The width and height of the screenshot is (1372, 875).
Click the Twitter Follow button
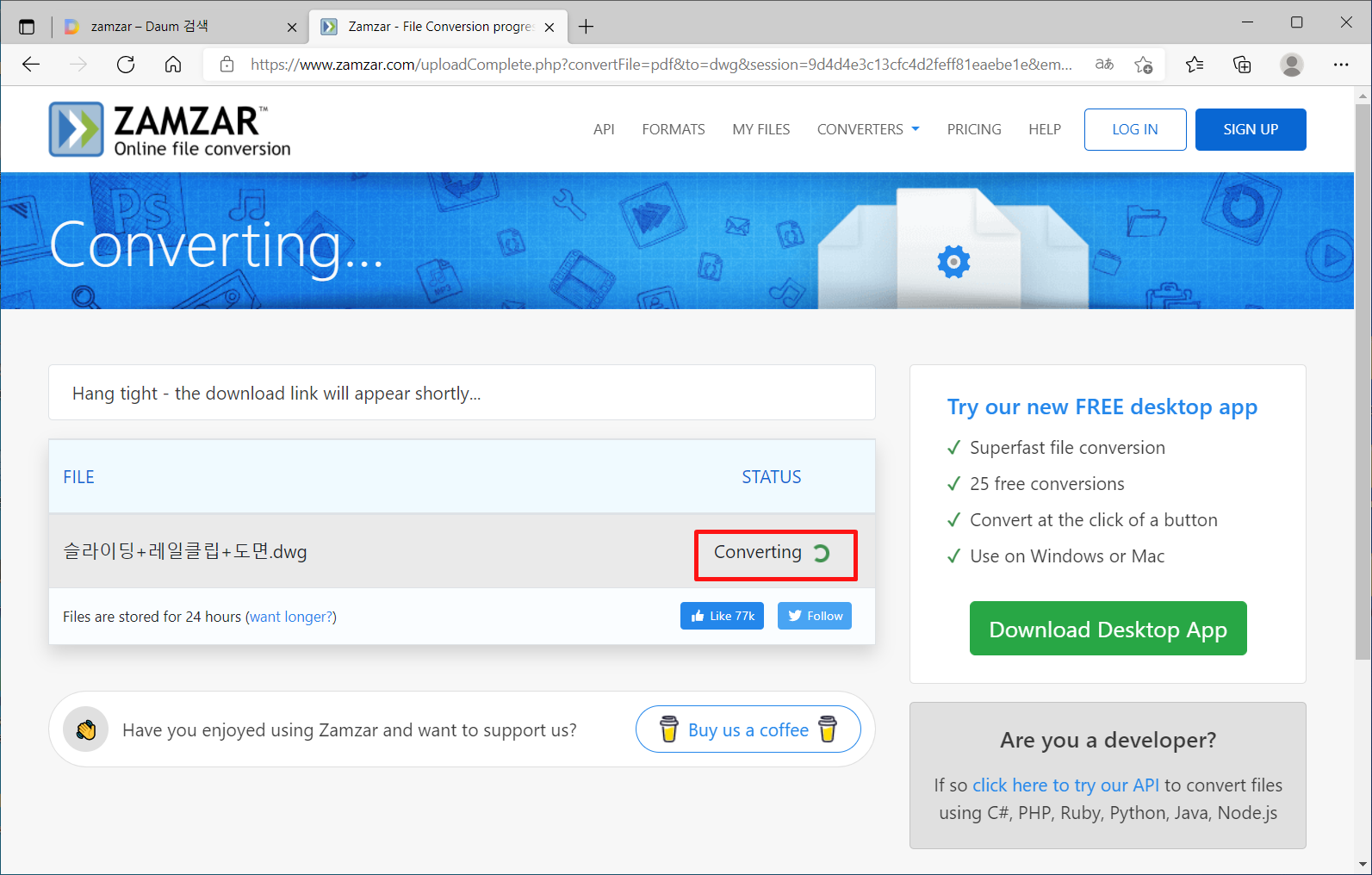pos(815,616)
